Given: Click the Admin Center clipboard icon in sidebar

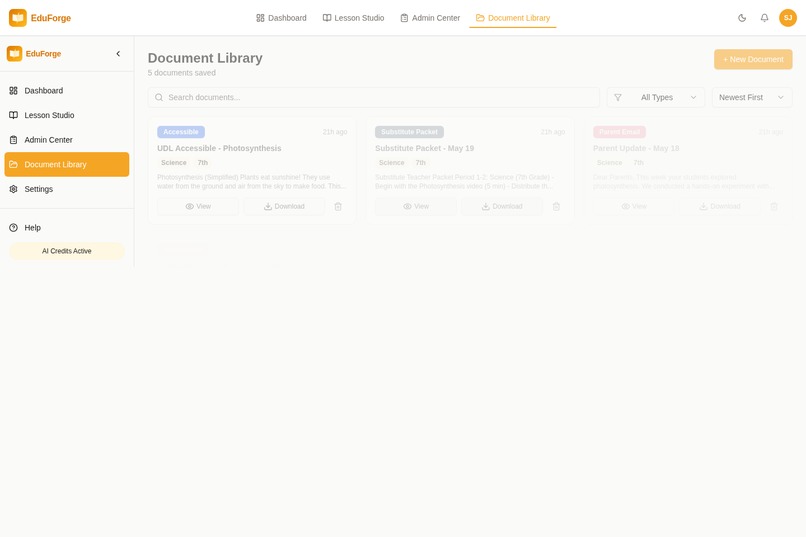Looking at the screenshot, I should (13, 140).
